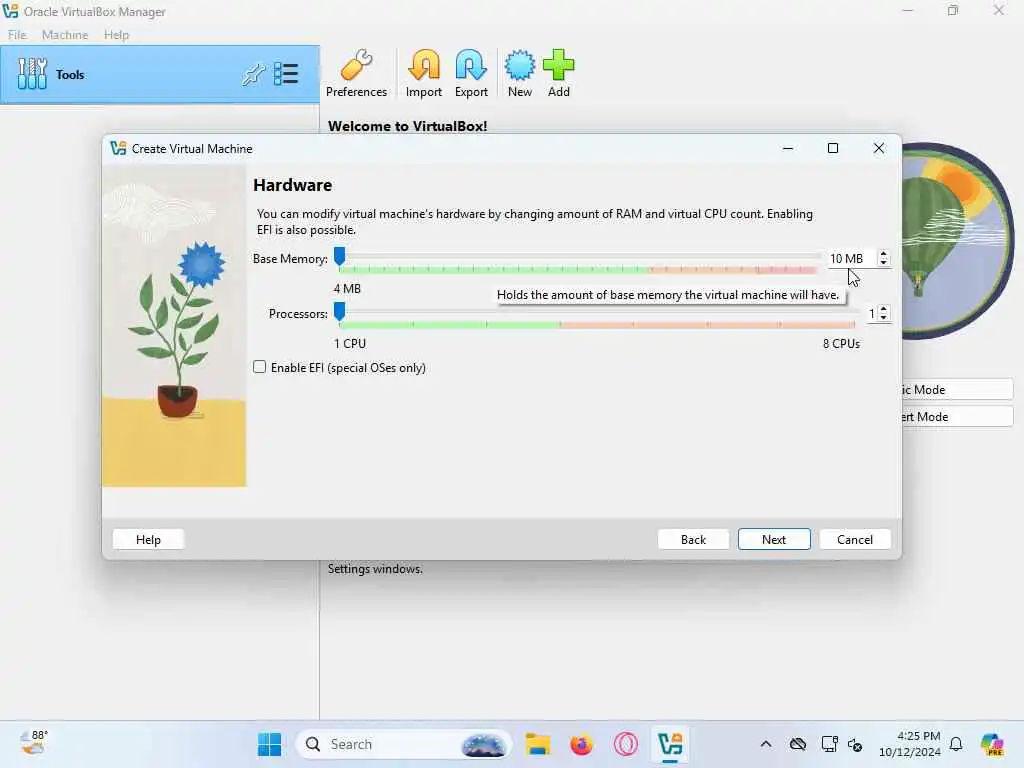Maximize the Create Virtual Machine dialog
1024x768 pixels.
833,148
